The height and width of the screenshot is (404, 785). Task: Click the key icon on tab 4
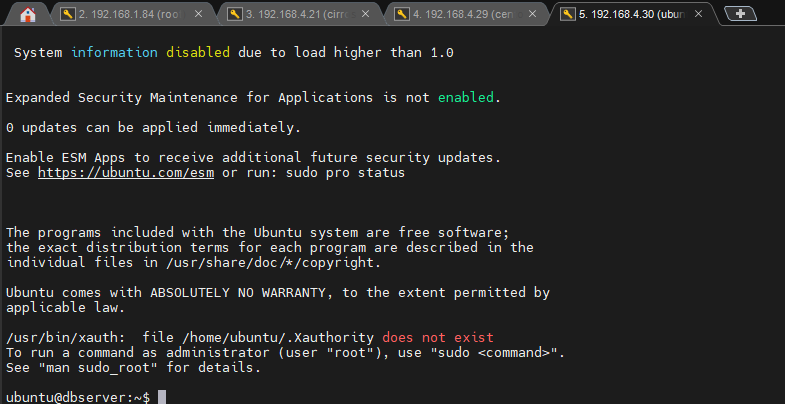tap(402, 15)
